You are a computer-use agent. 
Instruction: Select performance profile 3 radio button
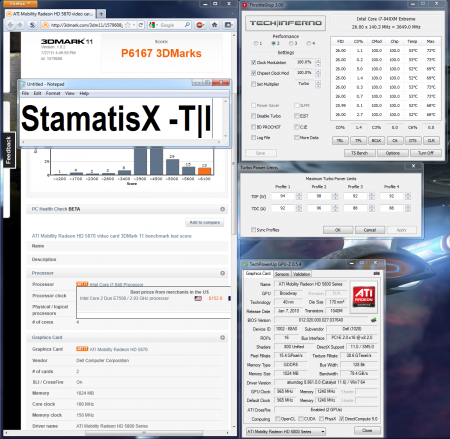(291, 43)
